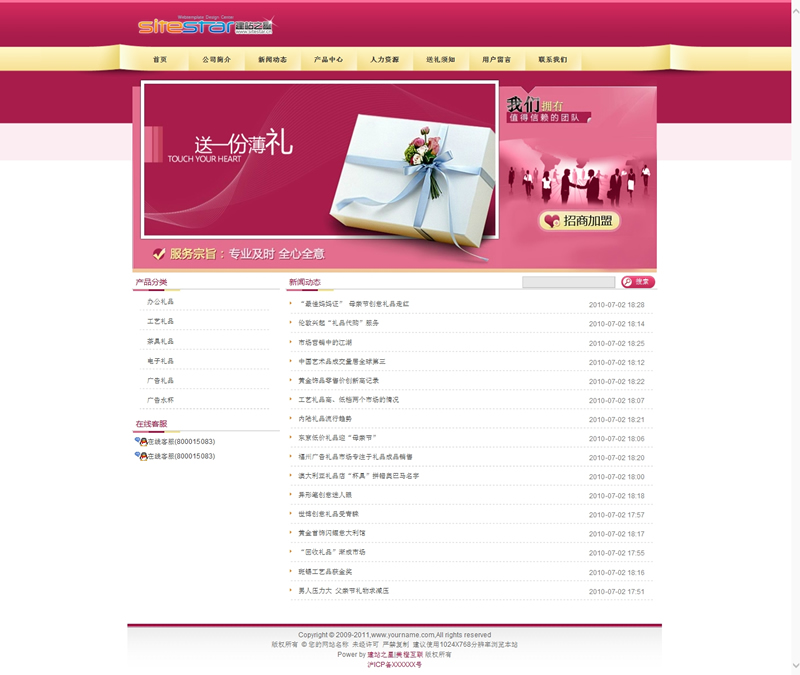Viewport: 800px width, 675px height.
Task: Open the 用户留言 navigation item
Action: (496, 60)
